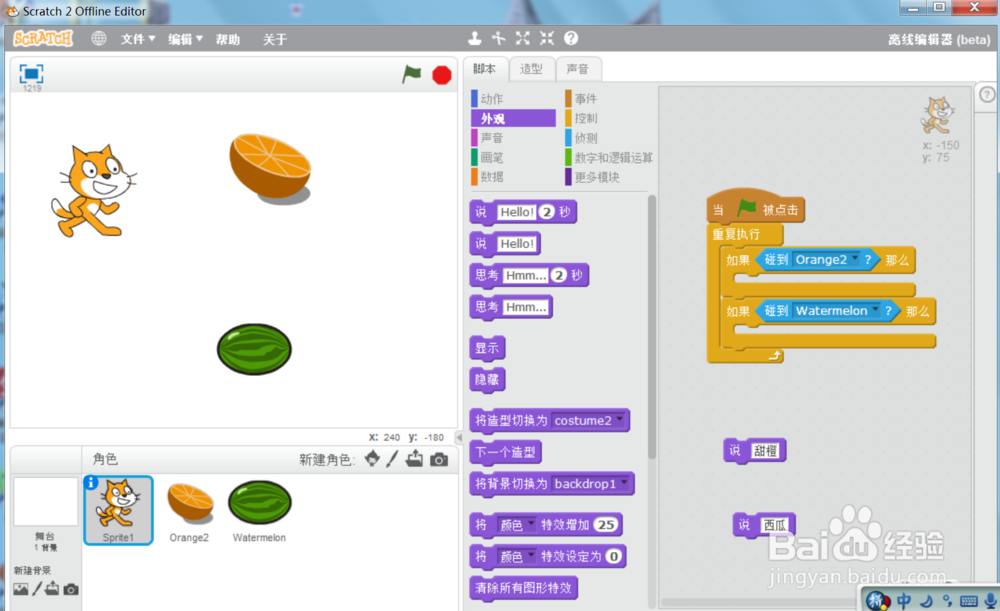Open the language globe menu
The width and height of the screenshot is (1000, 611).
coord(99,38)
